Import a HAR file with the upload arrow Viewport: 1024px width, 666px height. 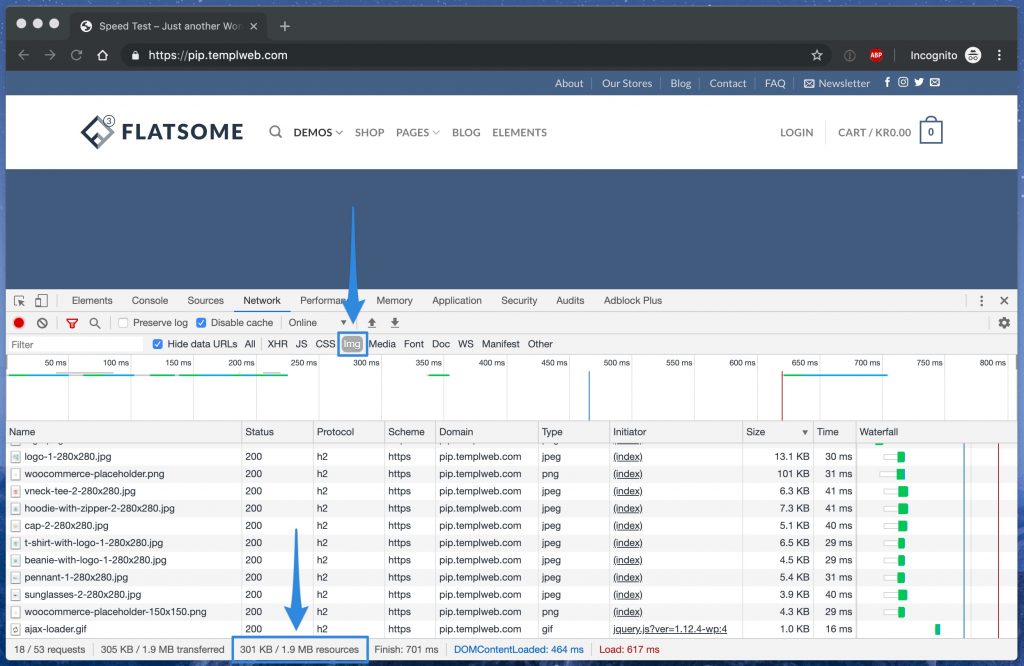point(372,323)
